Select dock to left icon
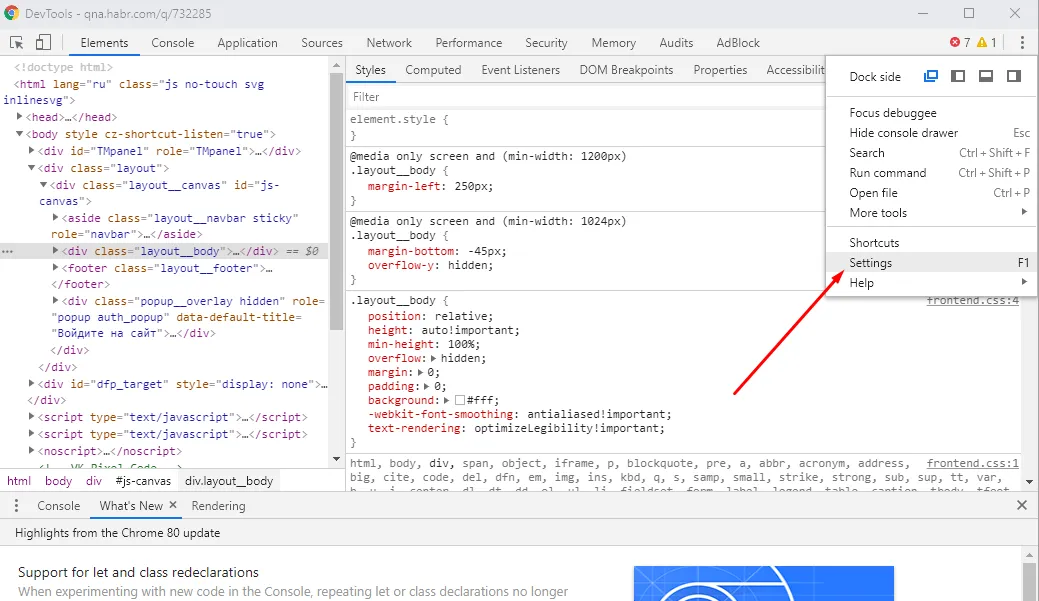Screen dimensions: 1039x601 (958, 76)
